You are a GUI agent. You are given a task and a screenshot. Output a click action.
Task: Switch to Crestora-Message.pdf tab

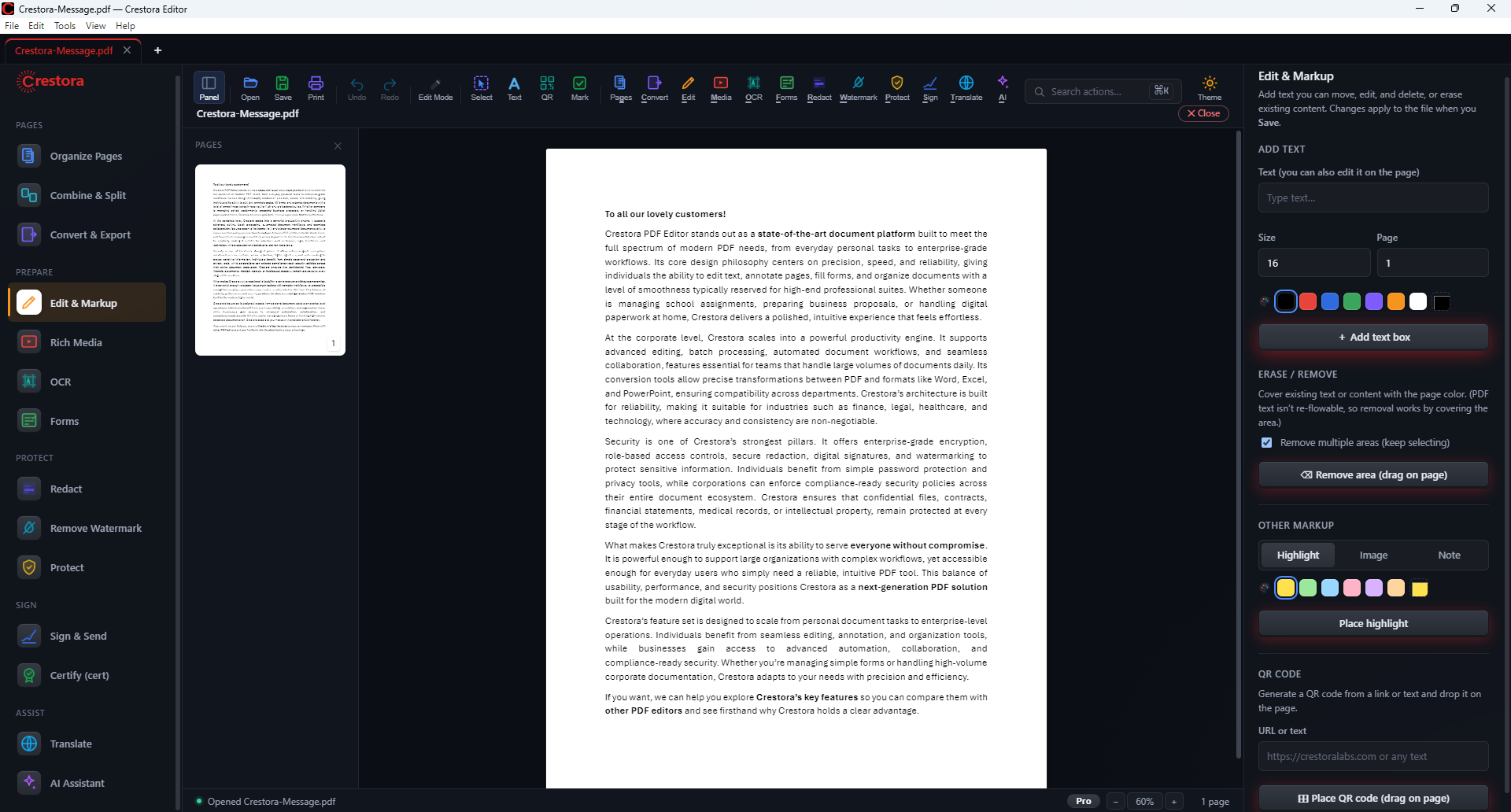point(64,50)
